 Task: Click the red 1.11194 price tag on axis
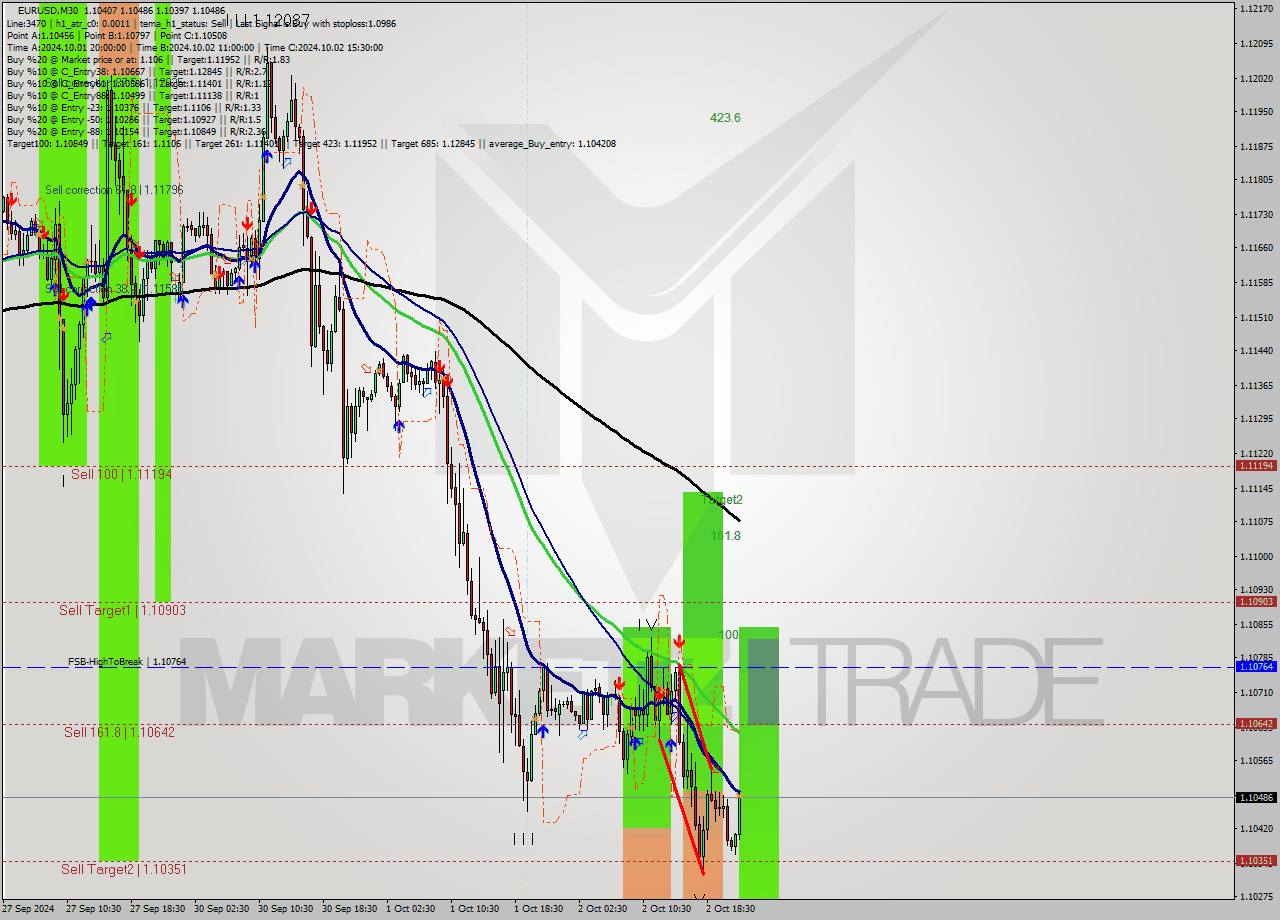[1255, 465]
